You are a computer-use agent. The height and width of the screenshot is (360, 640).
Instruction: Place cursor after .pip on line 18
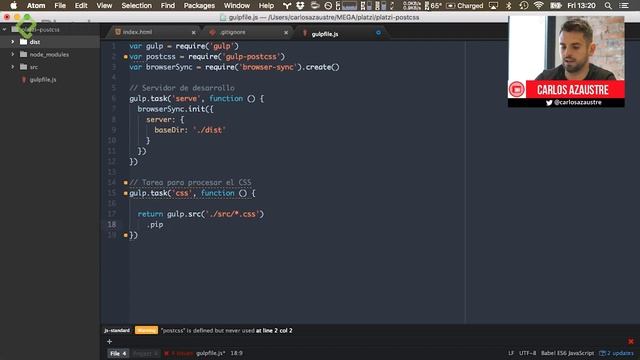click(164, 224)
